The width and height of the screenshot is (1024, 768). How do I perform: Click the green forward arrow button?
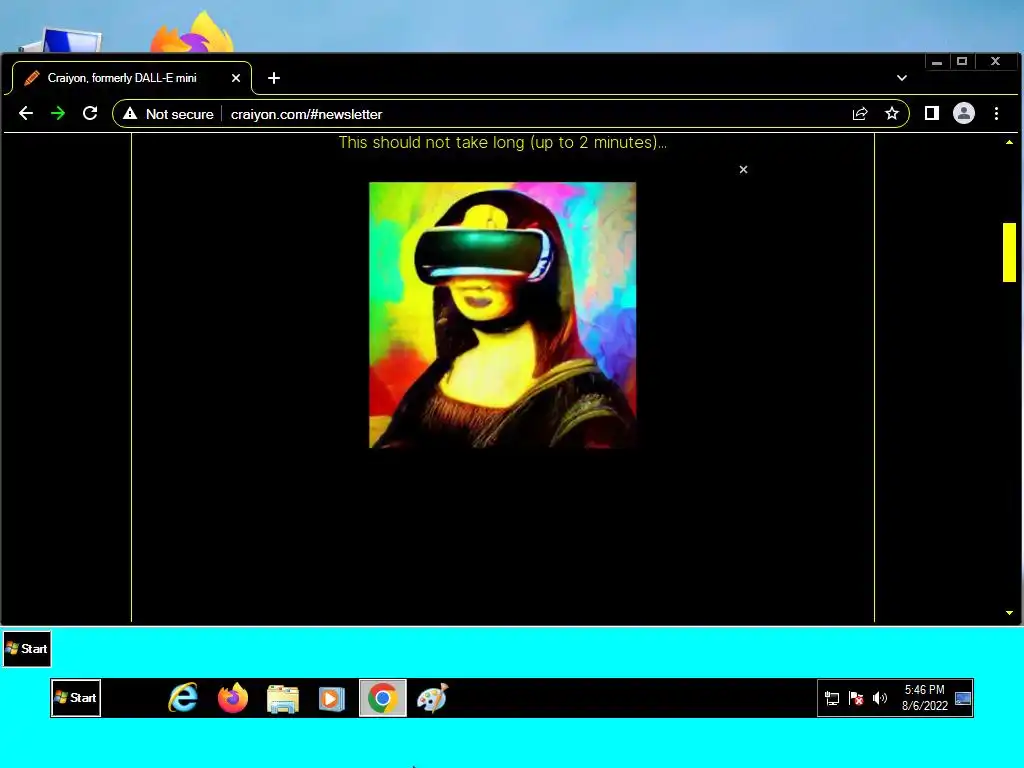tap(58, 114)
